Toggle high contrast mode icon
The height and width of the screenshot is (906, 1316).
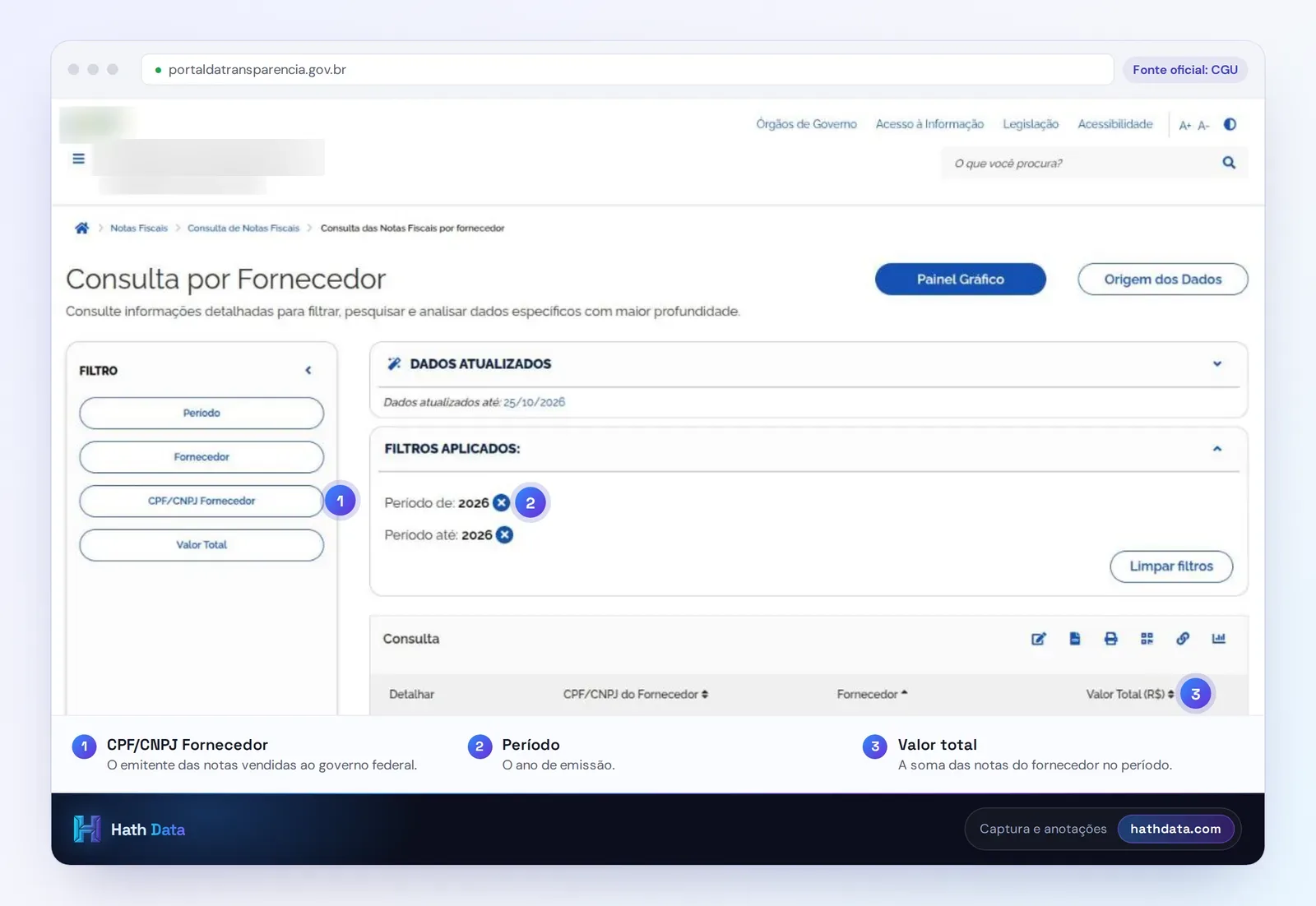(x=1230, y=124)
